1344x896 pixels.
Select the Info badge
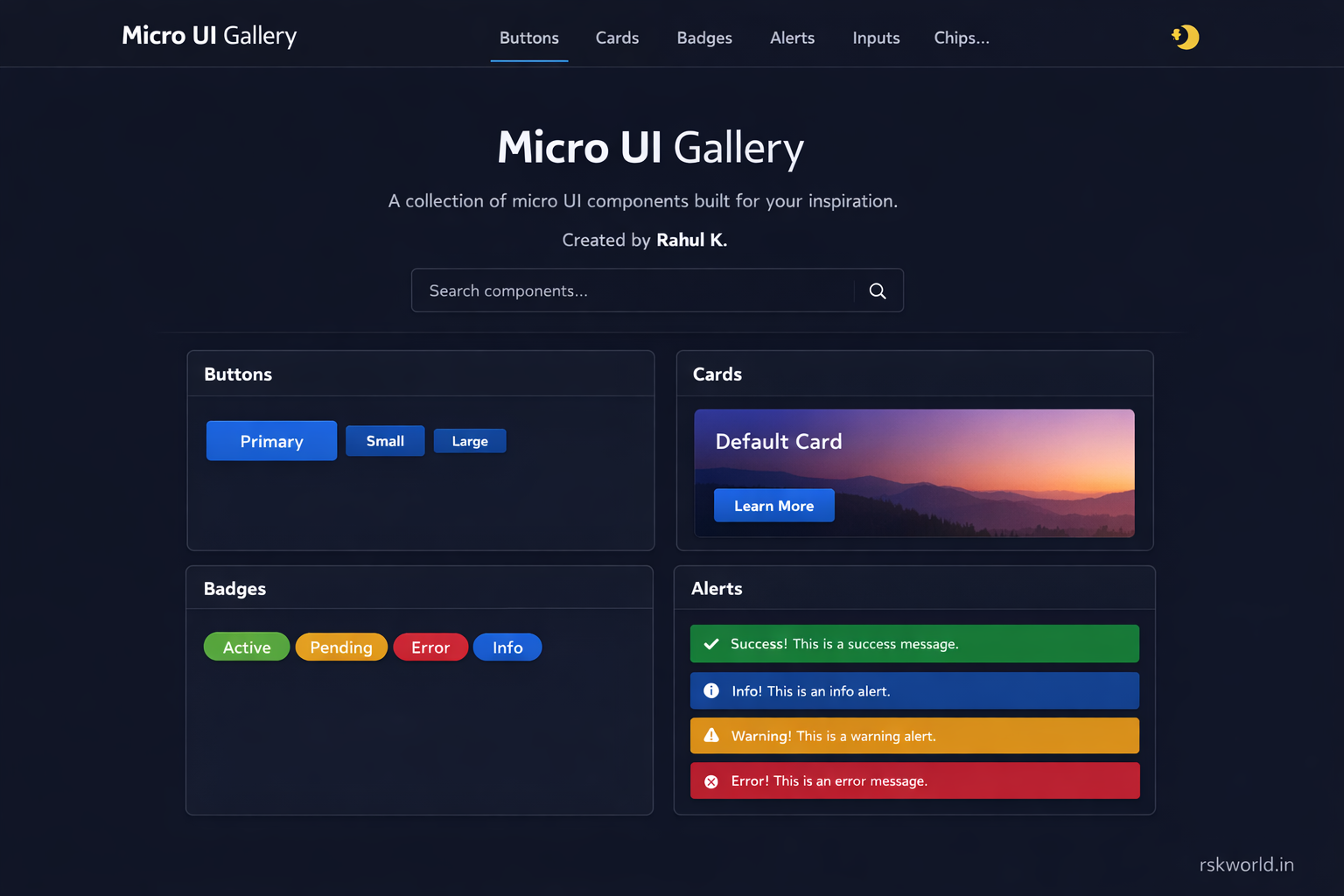[x=507, y=647]
